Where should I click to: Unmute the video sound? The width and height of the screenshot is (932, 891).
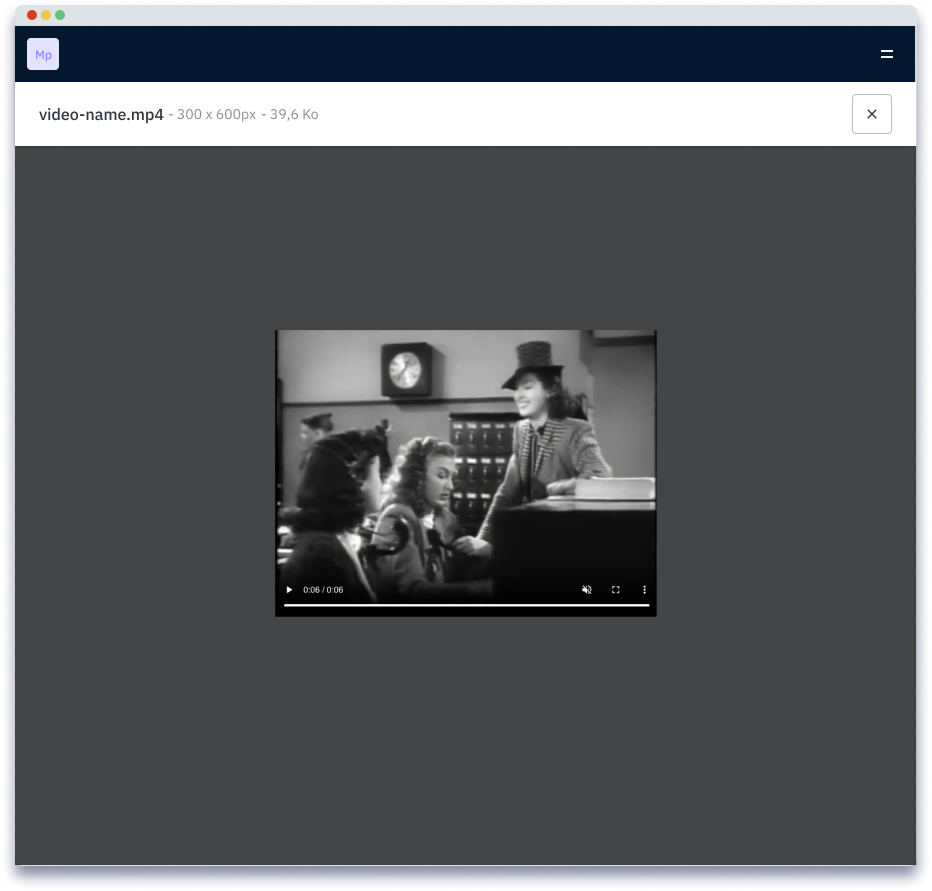[587, 590]
